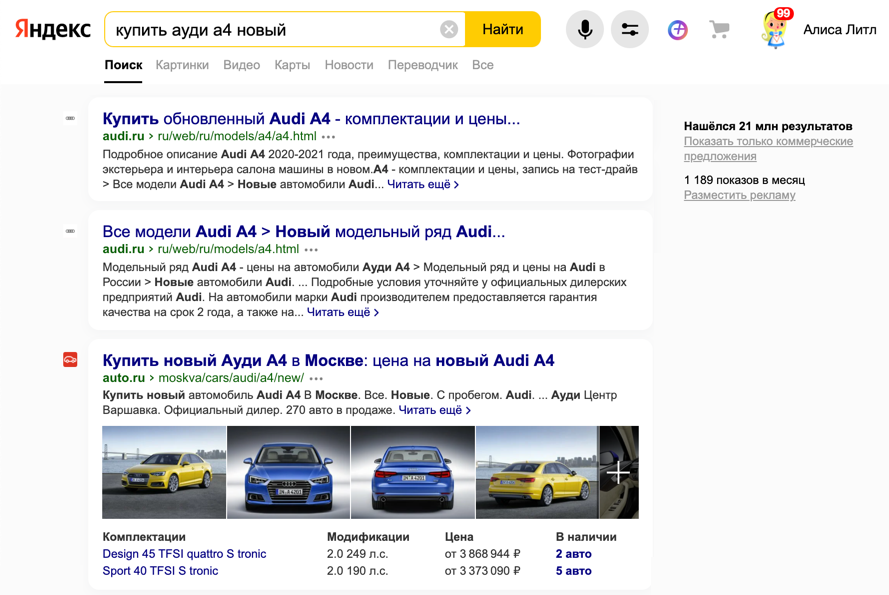Go to Yandex home via logo

click(52, 30)
